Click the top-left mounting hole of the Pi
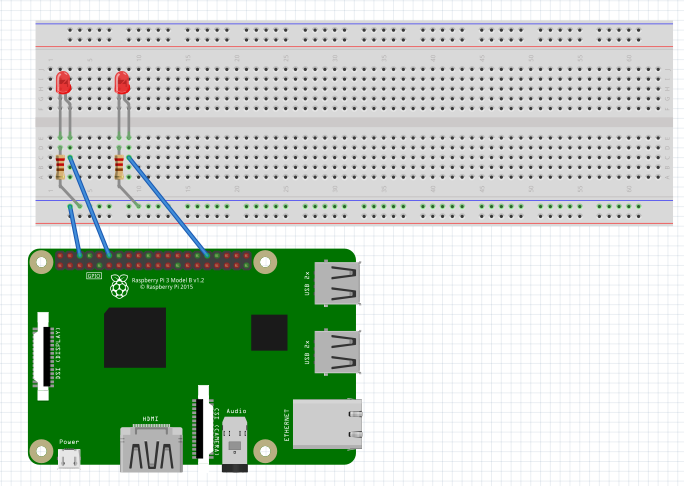684x486 pixels. tap(41, 262)
